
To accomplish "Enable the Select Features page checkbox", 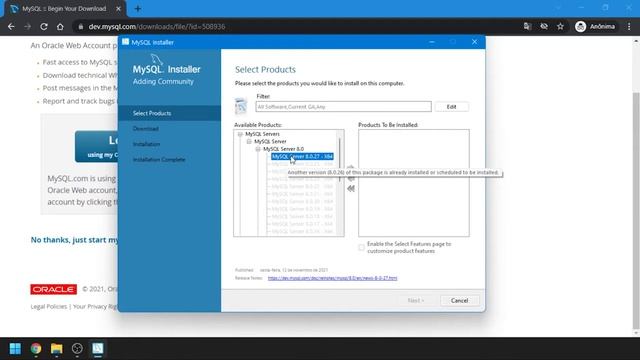I will (x=362, y=247).
